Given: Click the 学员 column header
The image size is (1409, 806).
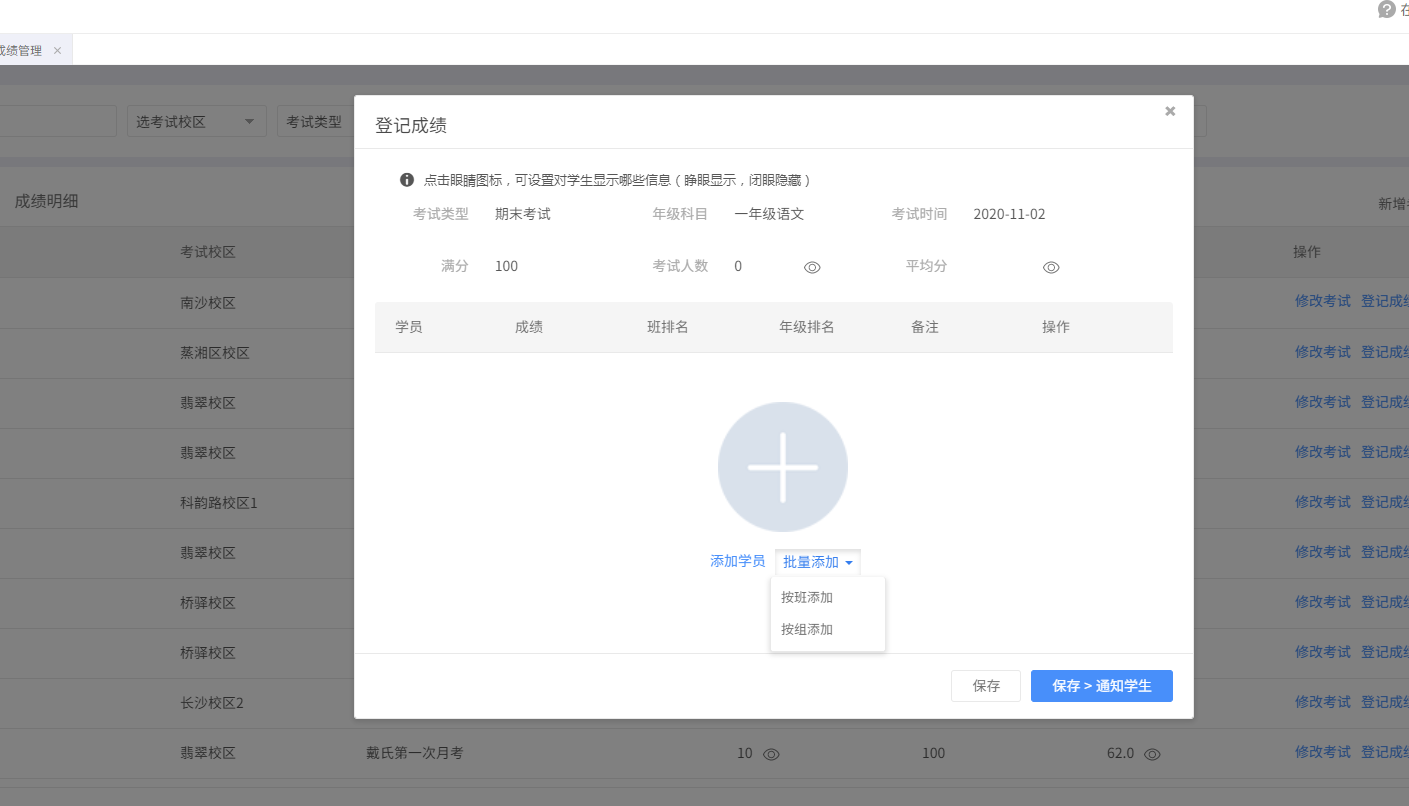Looking at the screenshot, I should [408, 327].
